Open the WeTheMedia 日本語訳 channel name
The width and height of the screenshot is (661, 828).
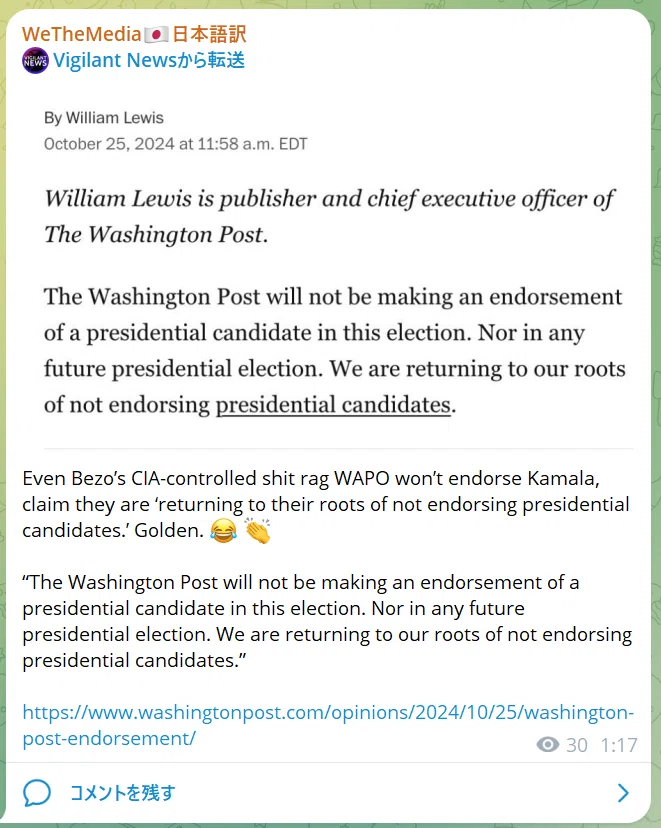click(134, 34)
